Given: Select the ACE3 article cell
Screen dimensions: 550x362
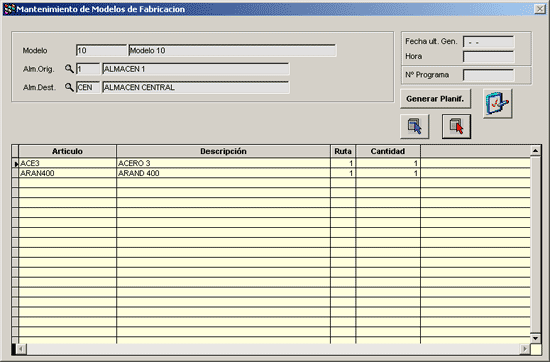Looking at the screenshot, I should pos(67,163).
